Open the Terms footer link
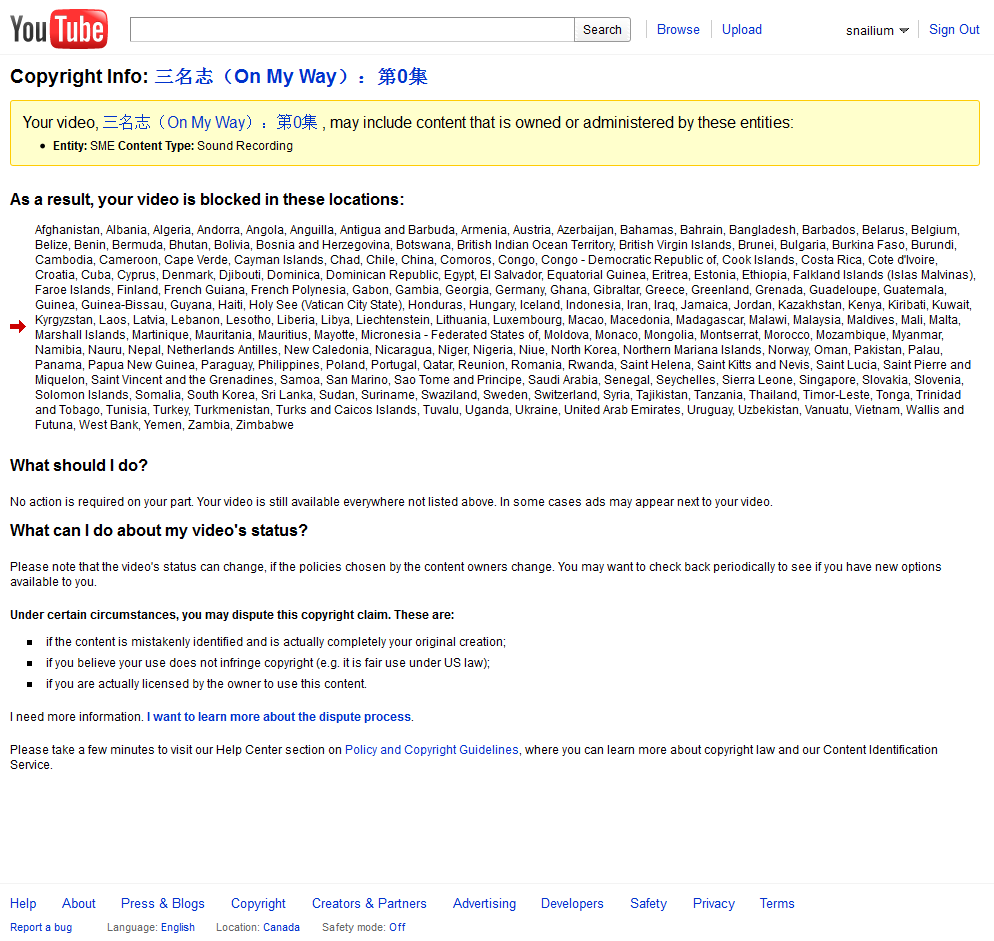Viewport: 994px width, 941px height. pos(777,903)
